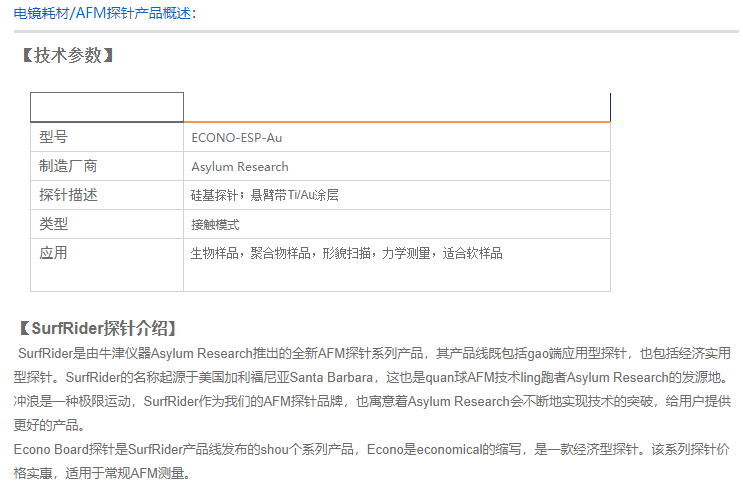This screenshot has width=743, height=484.
Task: Click the text line mentioning Santa Barbara
Action: 374,377
